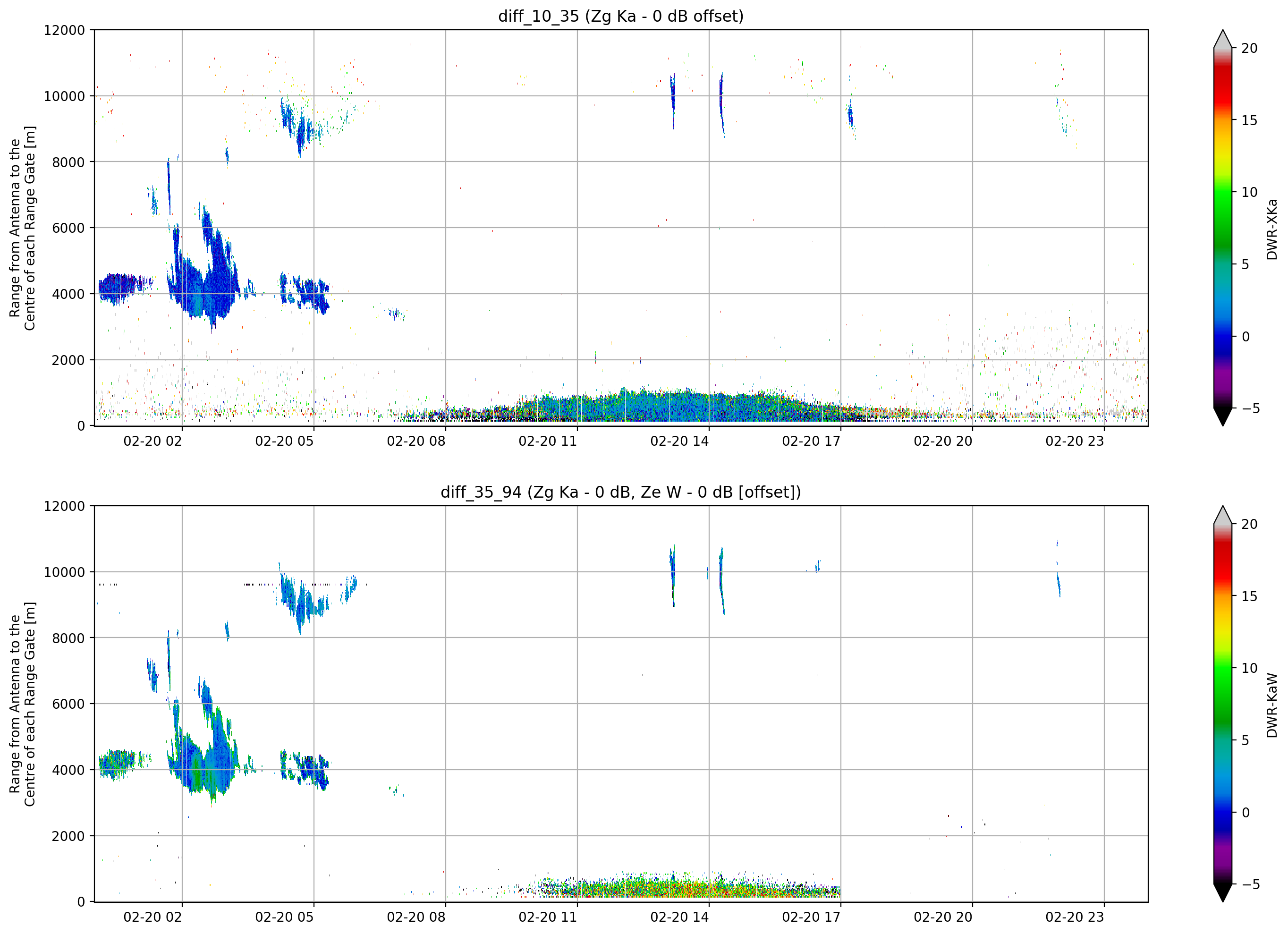Screen dimensions: 1288x934
Task: Select the "DWR-KaW" colorbar label
Action: pos(1271,705)
